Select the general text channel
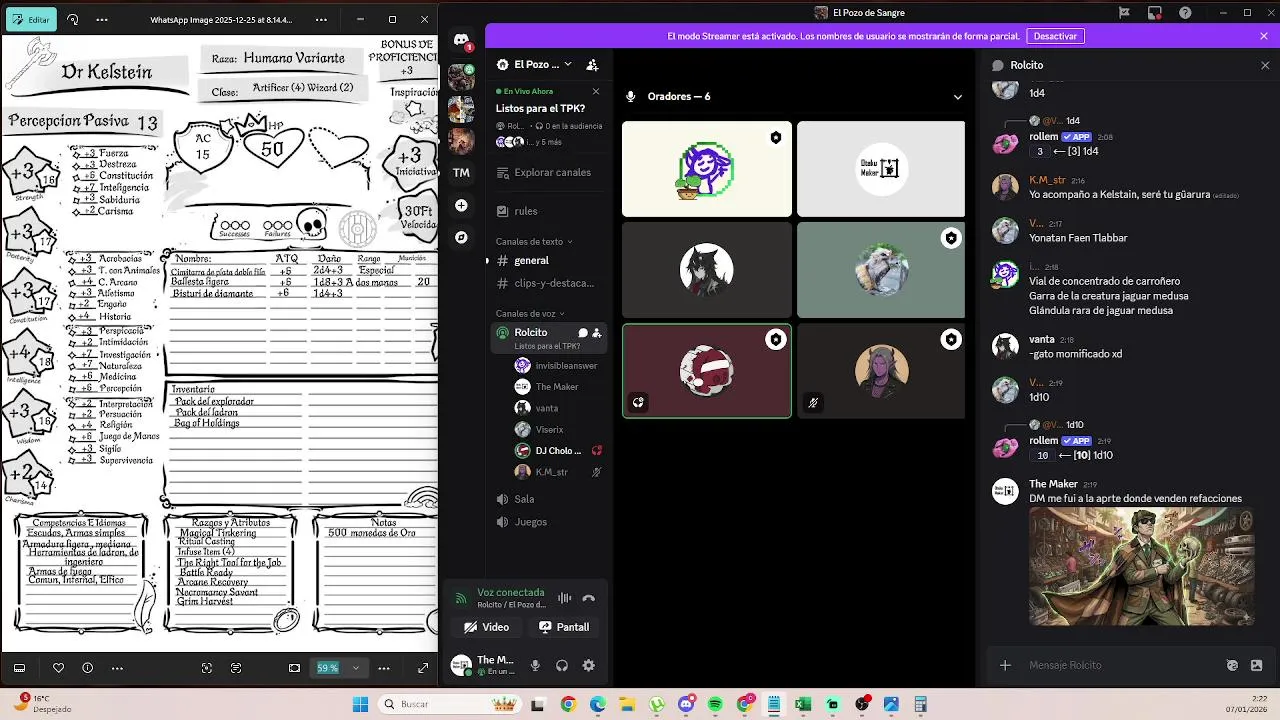 [547, 261]
